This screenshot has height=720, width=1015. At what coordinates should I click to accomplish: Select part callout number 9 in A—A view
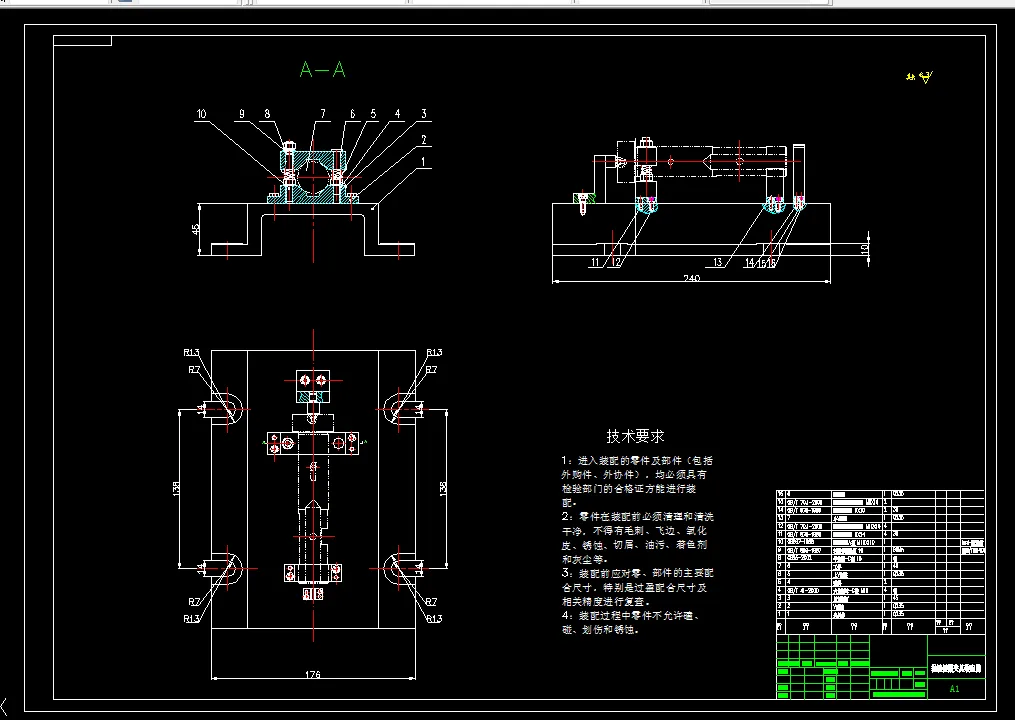pos(241,114)
